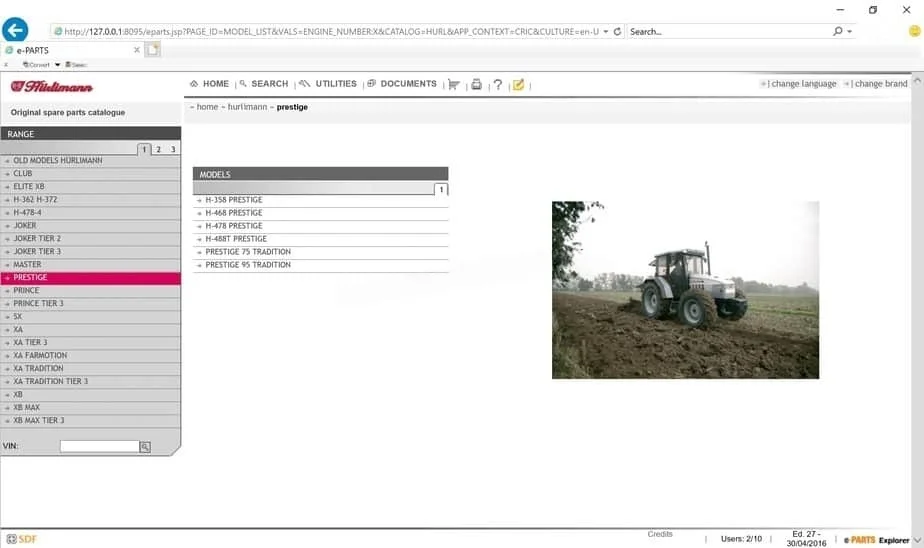
Task: Click the smiley feedback icon
Action: pyautogui.click(x=915, y=31)
